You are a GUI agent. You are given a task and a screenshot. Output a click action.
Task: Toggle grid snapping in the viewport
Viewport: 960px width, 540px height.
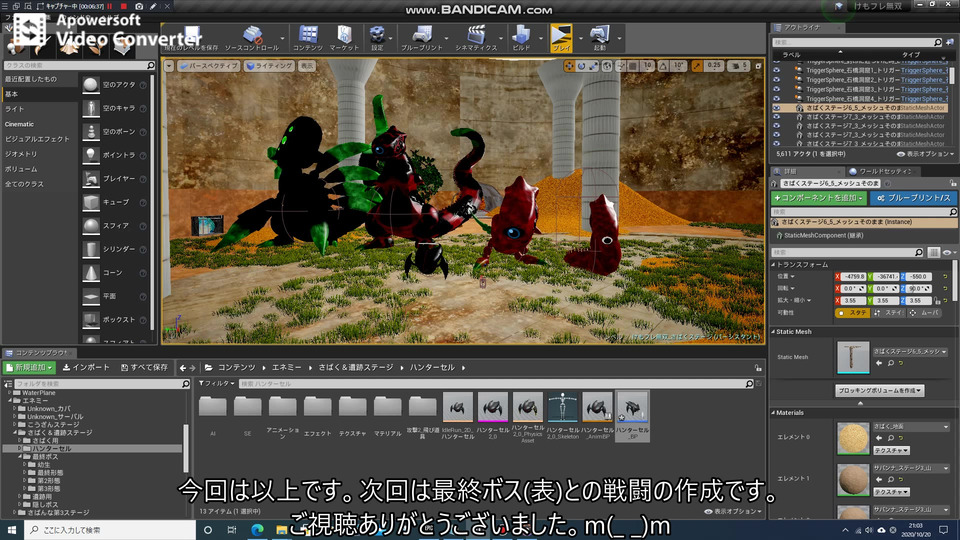click(633, 66)
